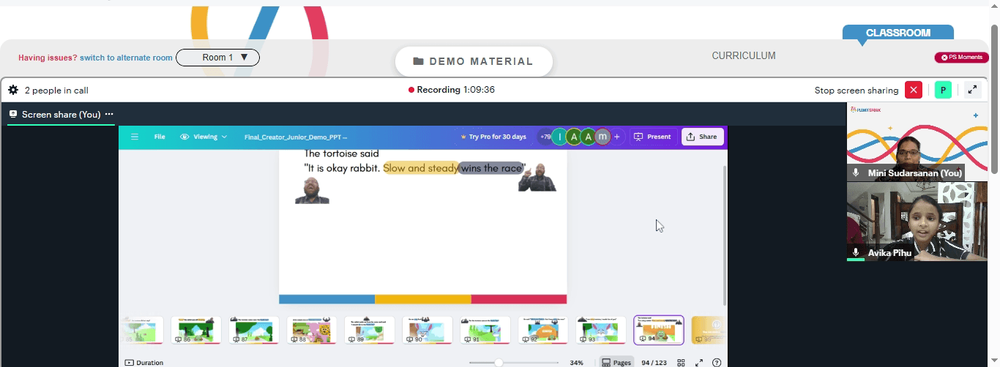Open grid view icon
Viewport: 1000px width, 367px height.
coord(681,363)
